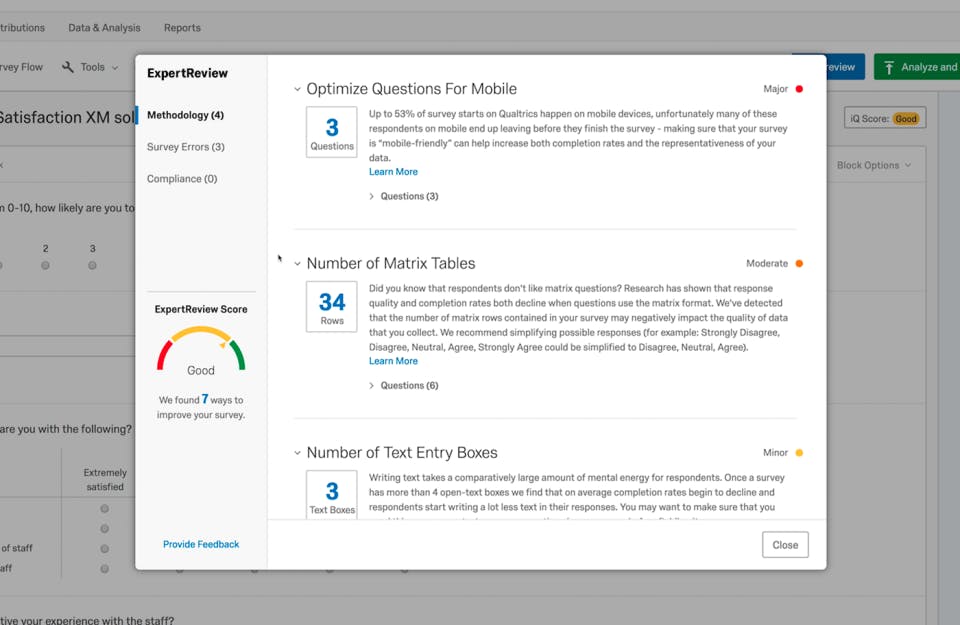Screen dimensions: 960x625
Task: Click the orange Moderate severity dot
Action: tap(799, 264)
